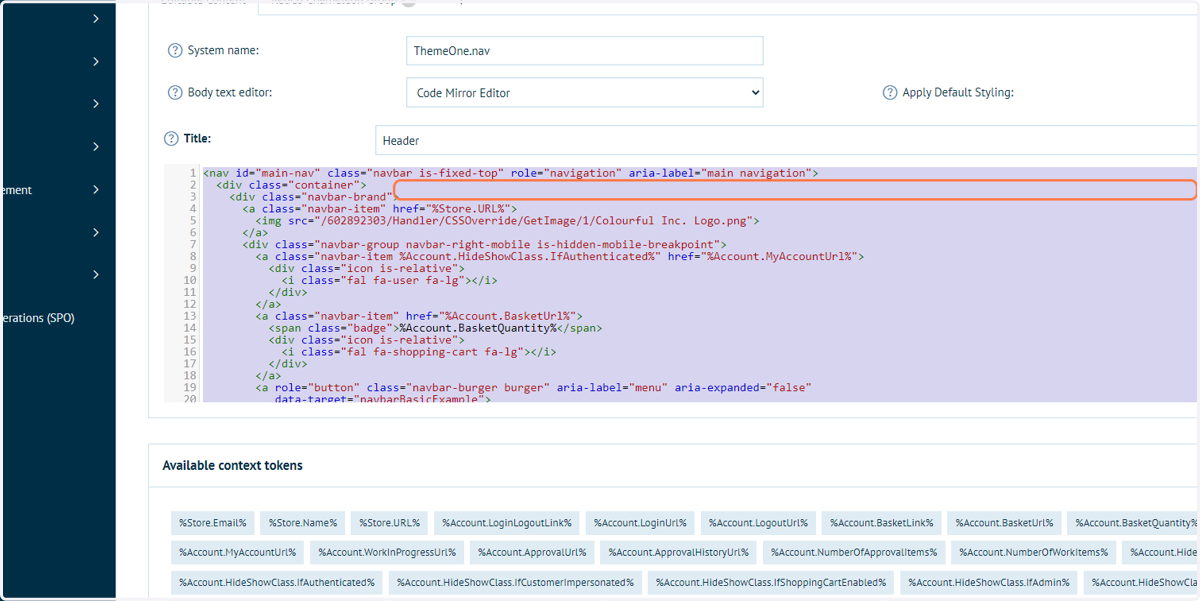Place cursor on navbar-group navbar-right-mobile code line
The height and width of the screenshot is (601, 1200).
pyautogui.click(x=484, y=245)
